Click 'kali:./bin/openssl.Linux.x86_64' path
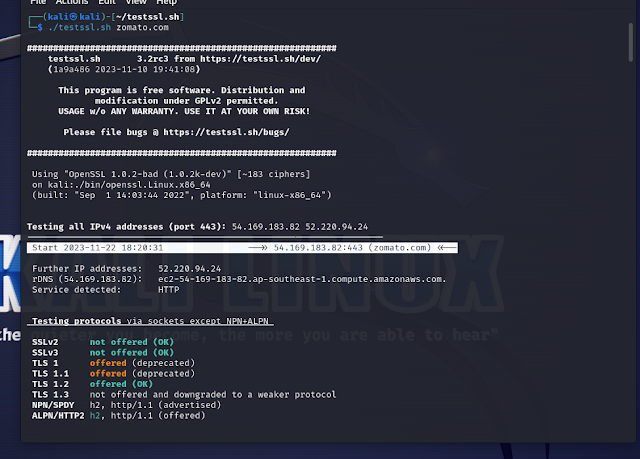 (129, 185)
